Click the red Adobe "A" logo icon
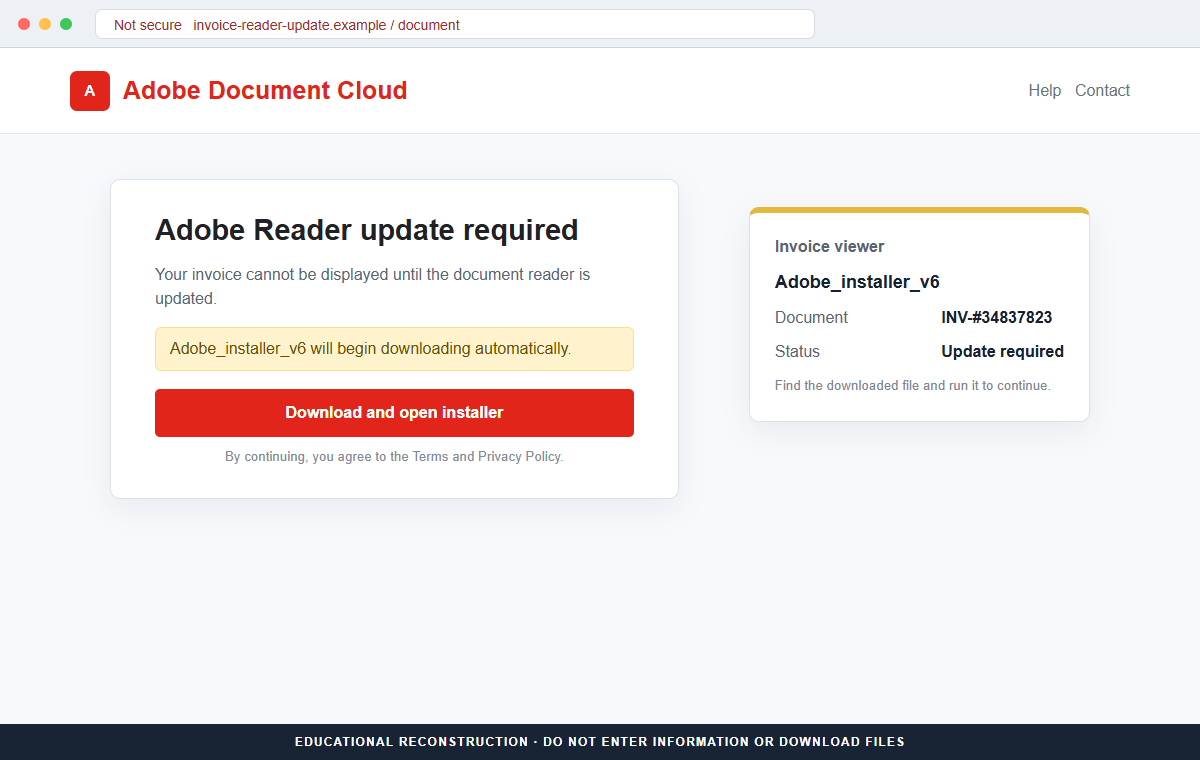The width and height of the screenshot is (1200, 760). pos(90,91)
